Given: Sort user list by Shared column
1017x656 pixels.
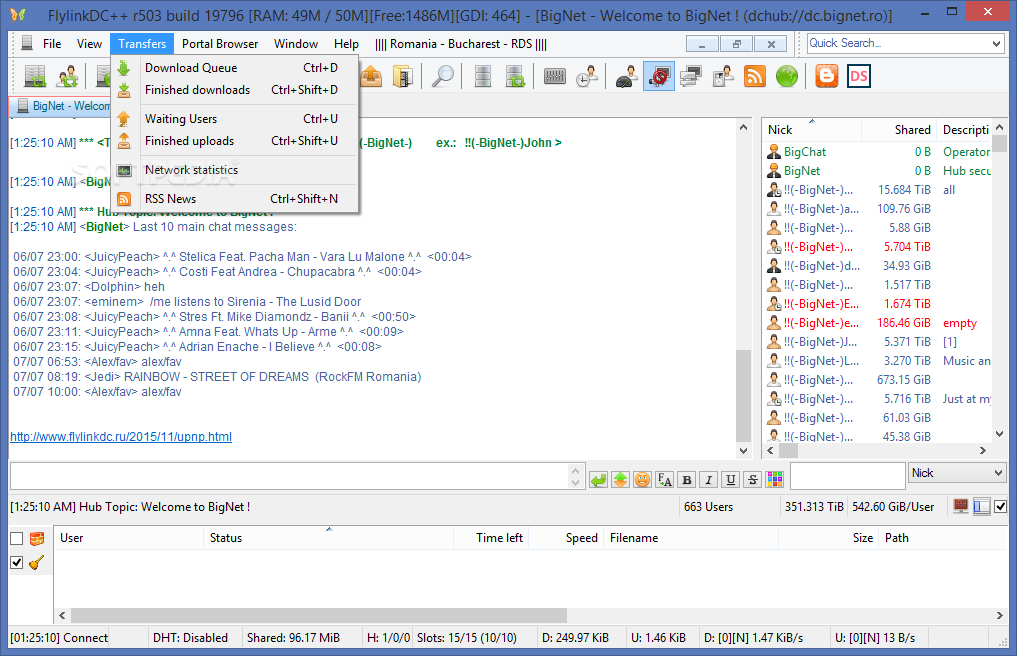Looking at the screenshot, I should tap(899, 130).
